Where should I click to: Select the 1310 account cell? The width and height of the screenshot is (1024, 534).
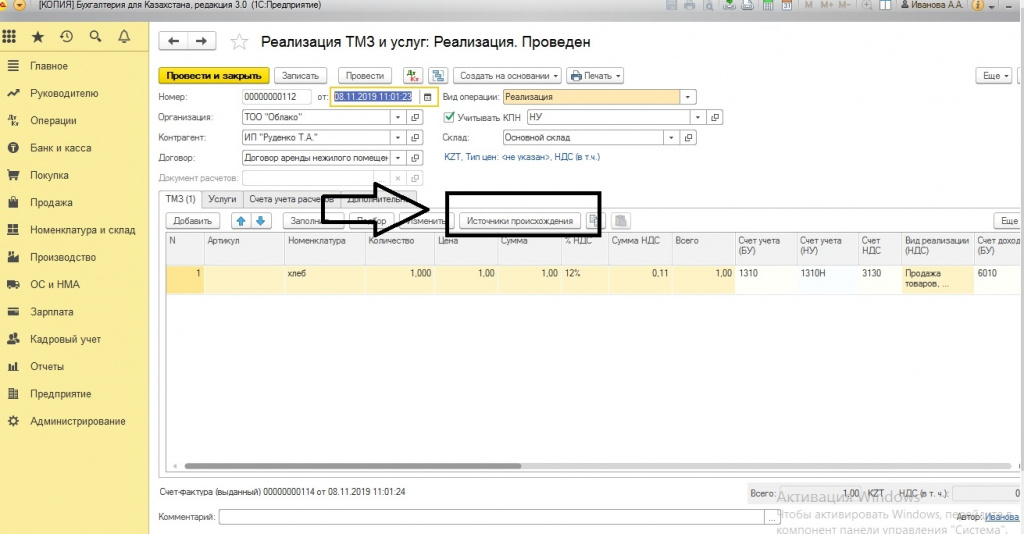(x=765, y=279)
